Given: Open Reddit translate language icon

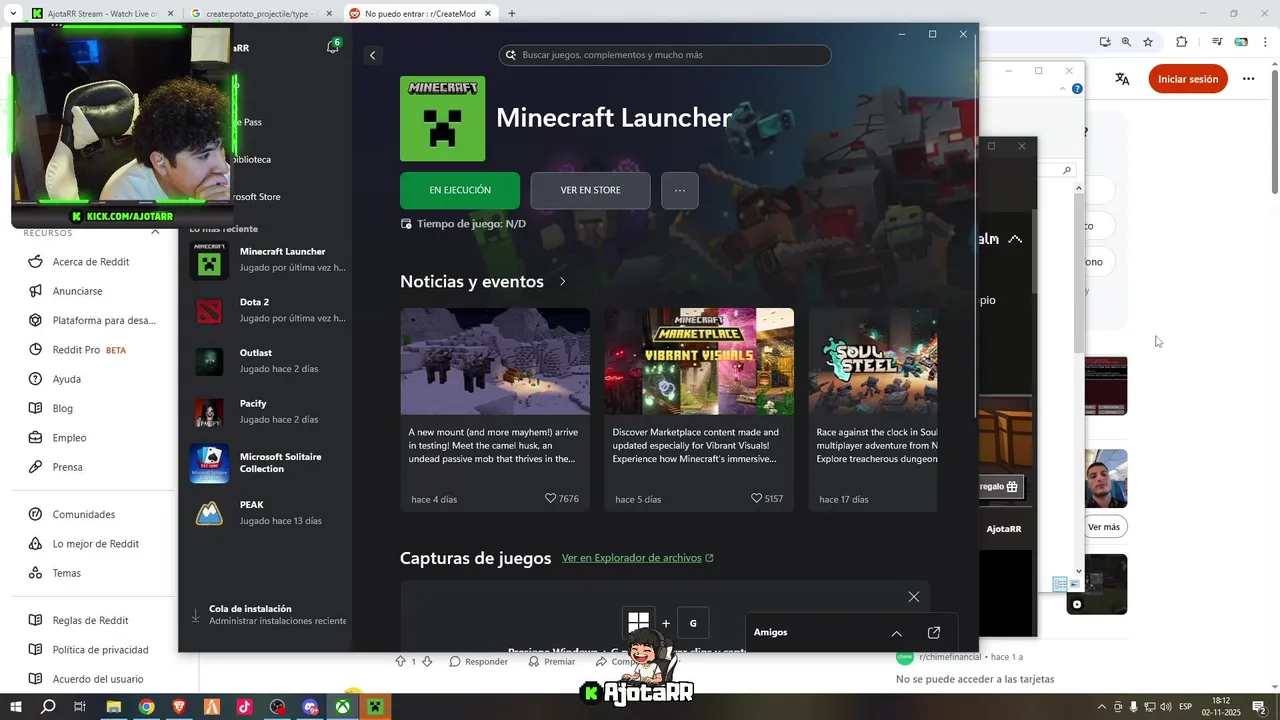Looking at the screenshot, I should pyautogui.click(x=1122, y=79).
